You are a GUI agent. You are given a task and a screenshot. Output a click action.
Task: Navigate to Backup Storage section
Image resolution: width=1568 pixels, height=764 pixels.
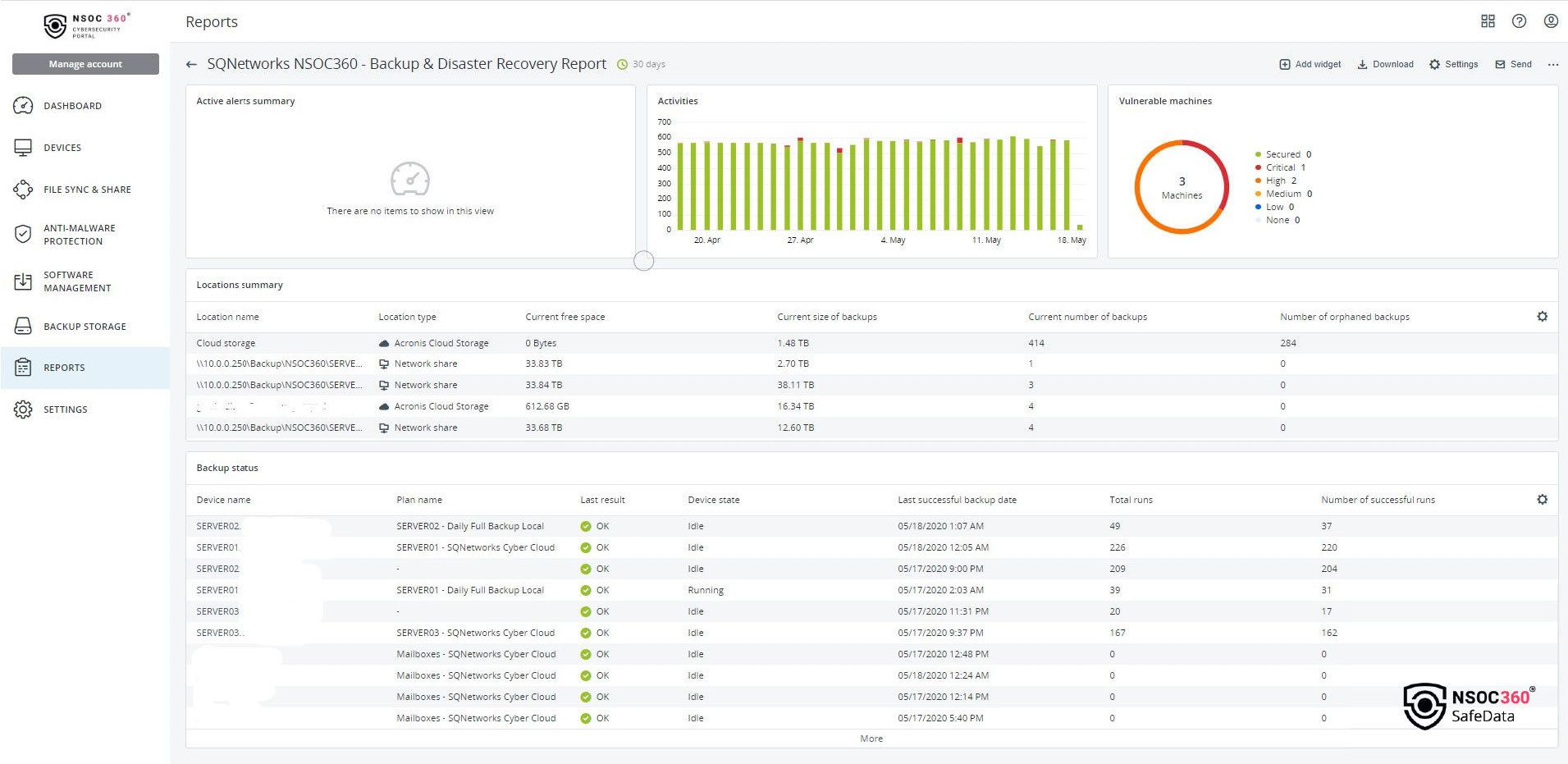[x=85, y=327]
